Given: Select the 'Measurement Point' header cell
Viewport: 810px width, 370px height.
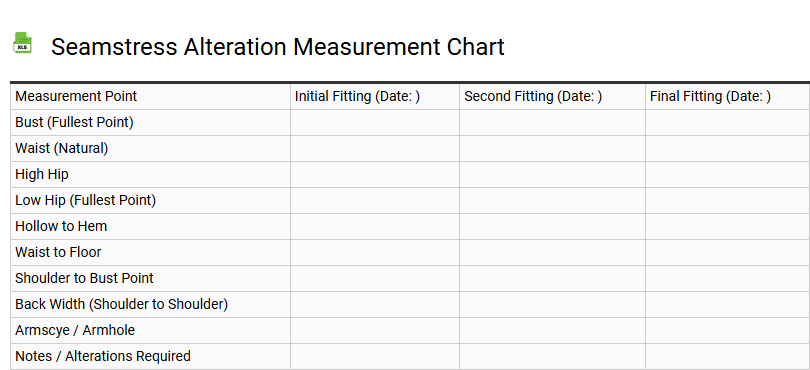Looking at the screenshot, I should pyautogui.click(x=150, y=96).
